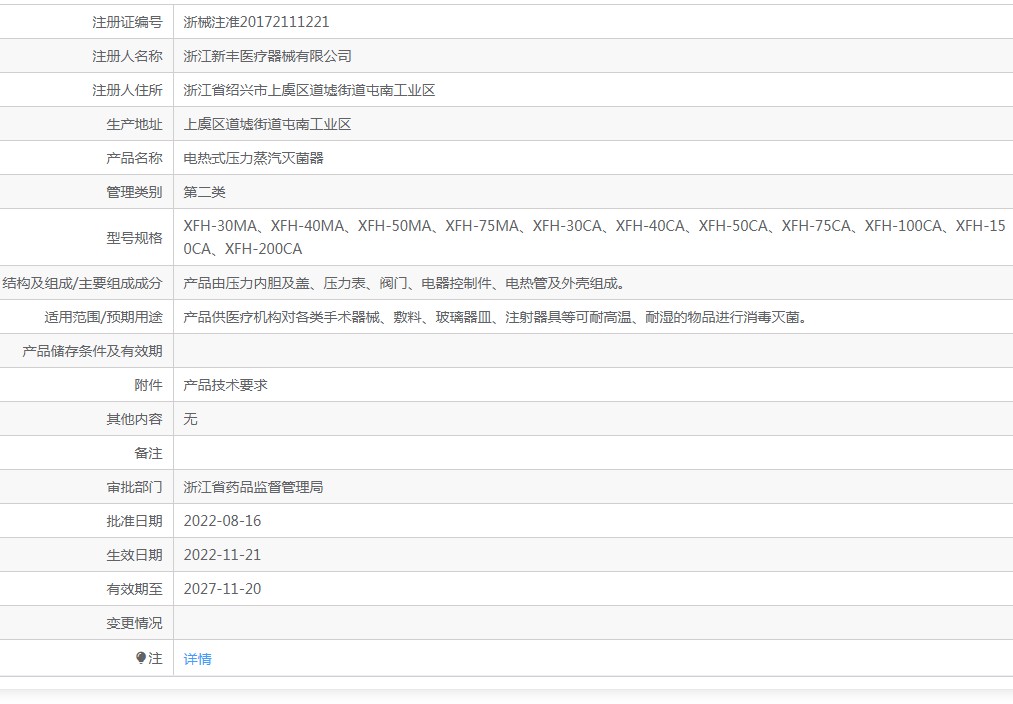The image size is (1013, 704).
Task: Click the 适用范围/预期用途 label
Action: coord(103,317)
